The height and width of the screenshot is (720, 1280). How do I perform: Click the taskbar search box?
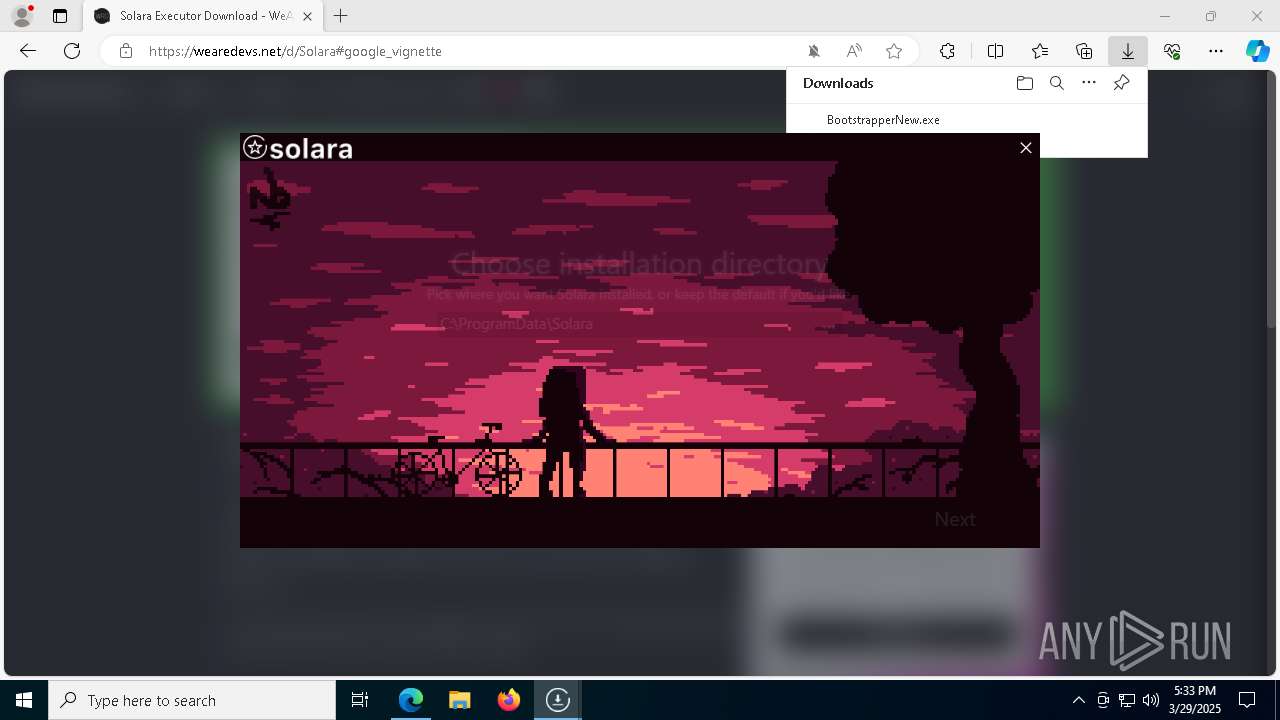pyautogui.click(x=192, y=700)
